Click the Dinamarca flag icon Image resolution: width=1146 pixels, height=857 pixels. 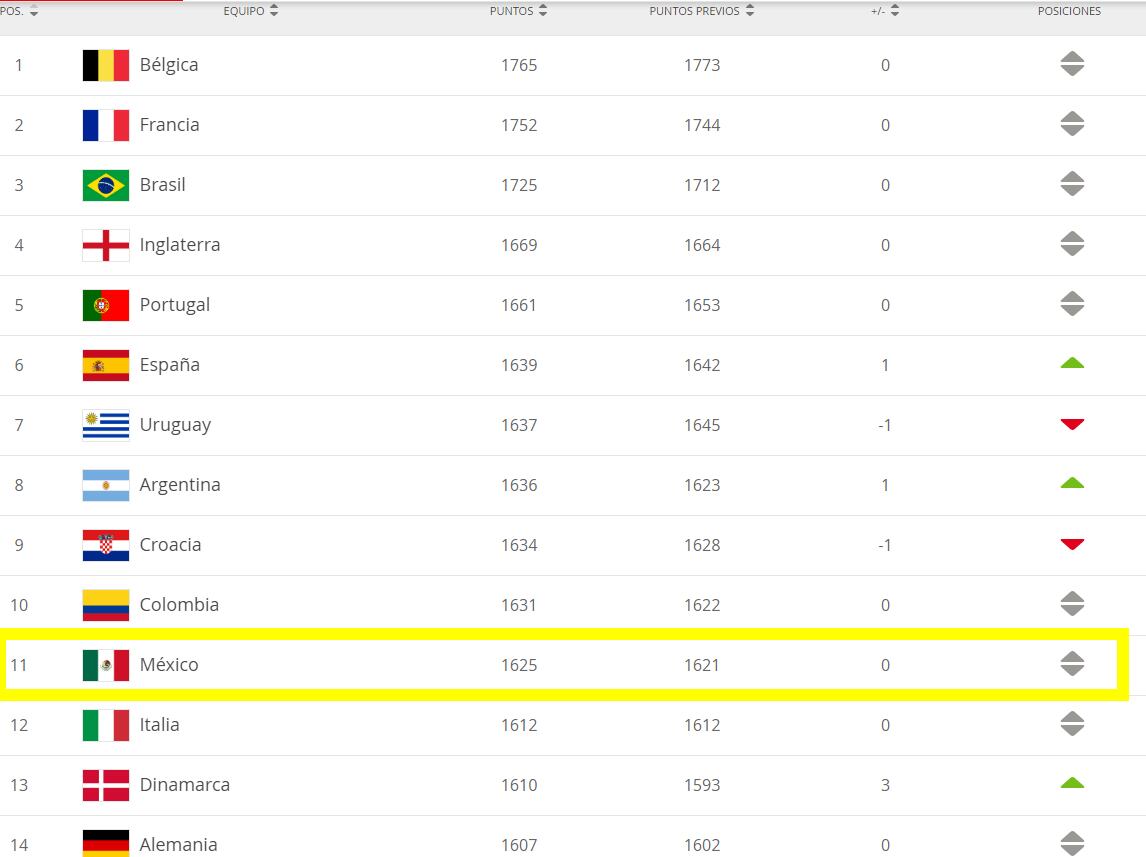tap(105, 785)
